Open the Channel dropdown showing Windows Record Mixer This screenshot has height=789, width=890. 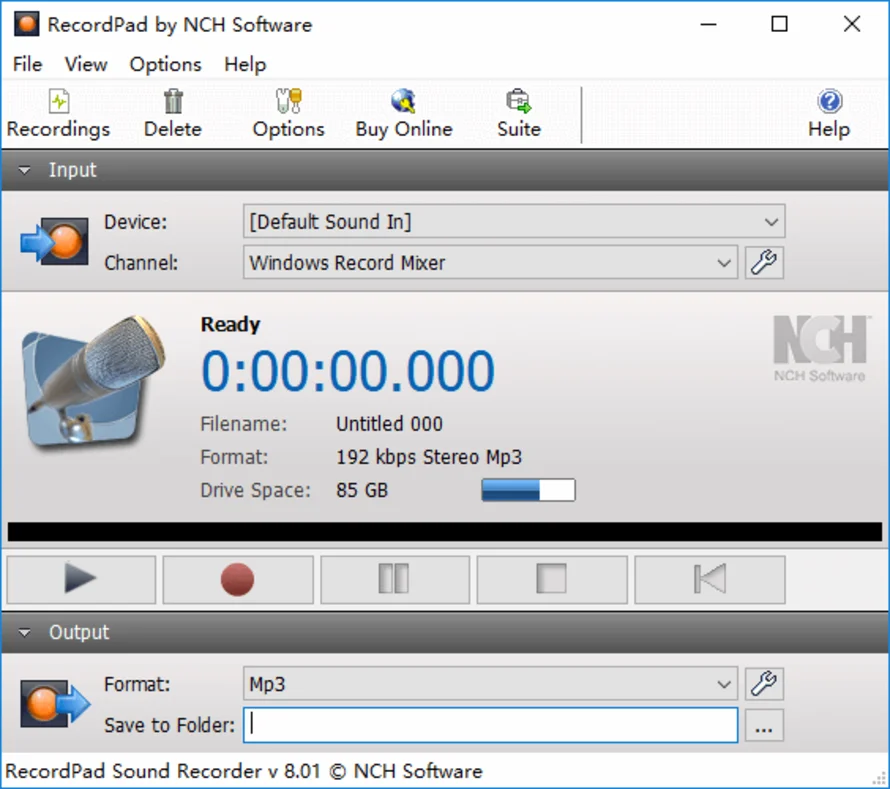click(x=490, y=263)
